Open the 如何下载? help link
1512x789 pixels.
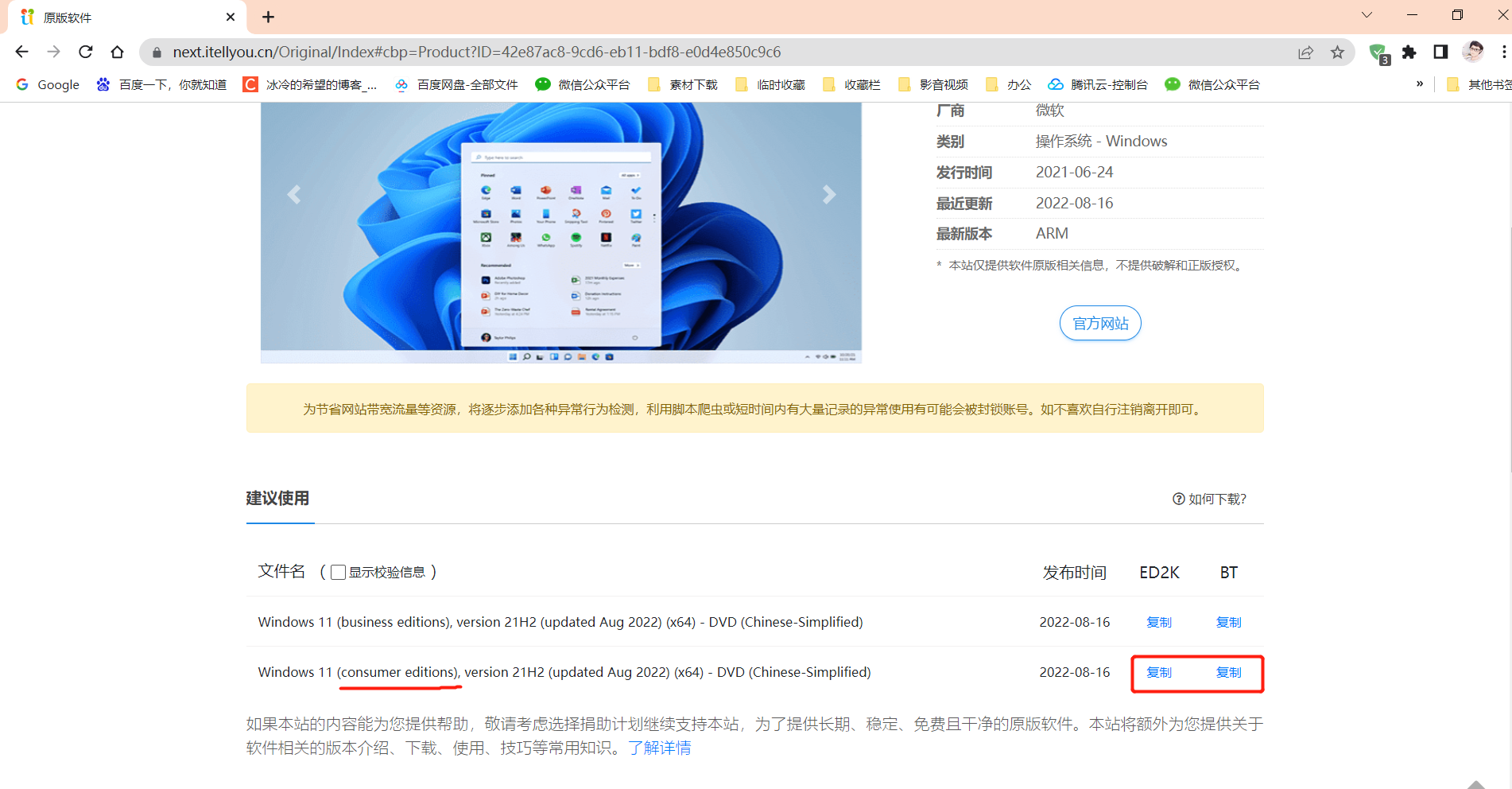click(1209, 499)
